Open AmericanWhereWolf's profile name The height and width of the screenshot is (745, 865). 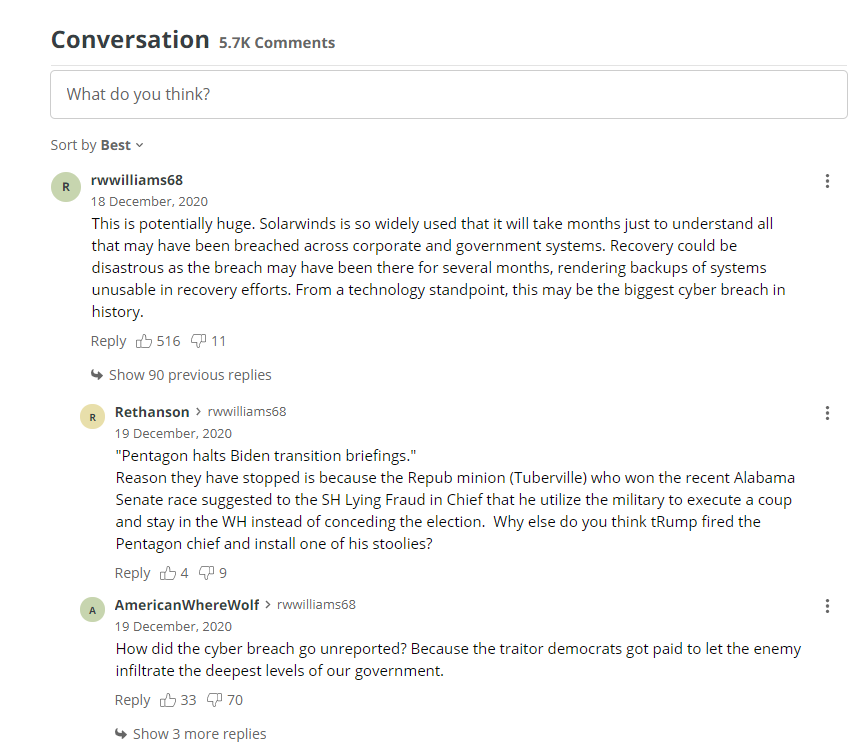point(187,605)
